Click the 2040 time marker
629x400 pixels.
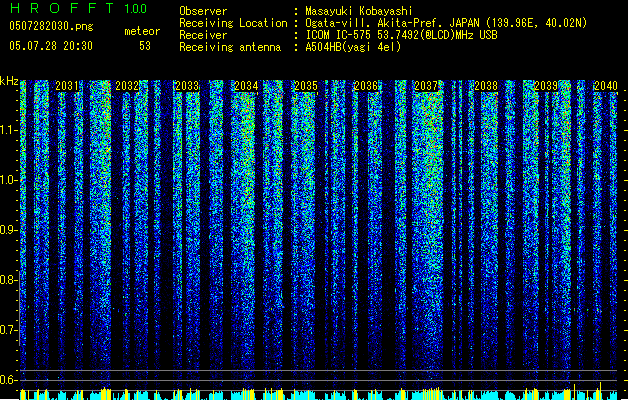click(606, 86)
